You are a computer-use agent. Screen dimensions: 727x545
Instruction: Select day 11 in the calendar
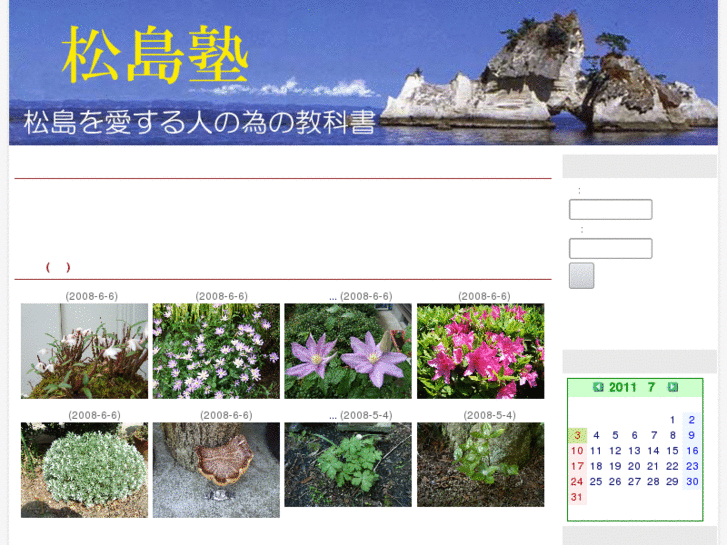[596, 451]
